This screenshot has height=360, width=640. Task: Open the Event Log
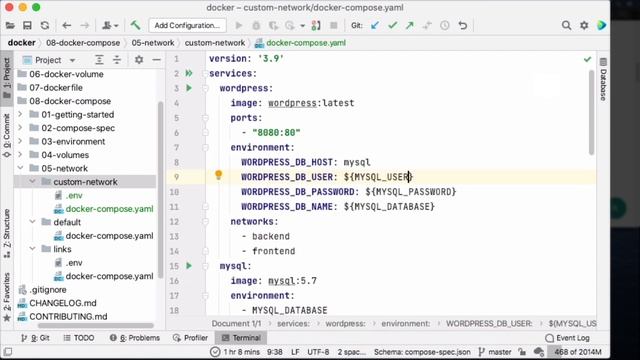coord(567,338)
